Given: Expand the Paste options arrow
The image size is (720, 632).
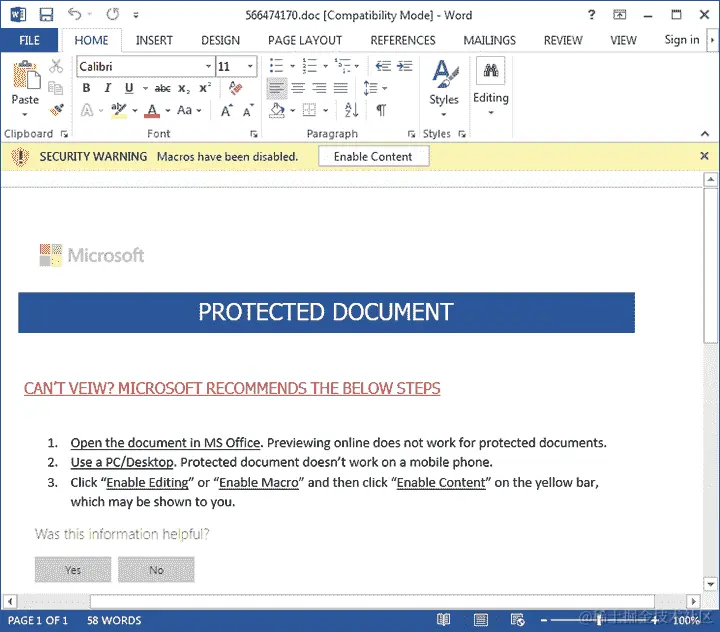Looking at the screenshot, I should tap(25, 113).
